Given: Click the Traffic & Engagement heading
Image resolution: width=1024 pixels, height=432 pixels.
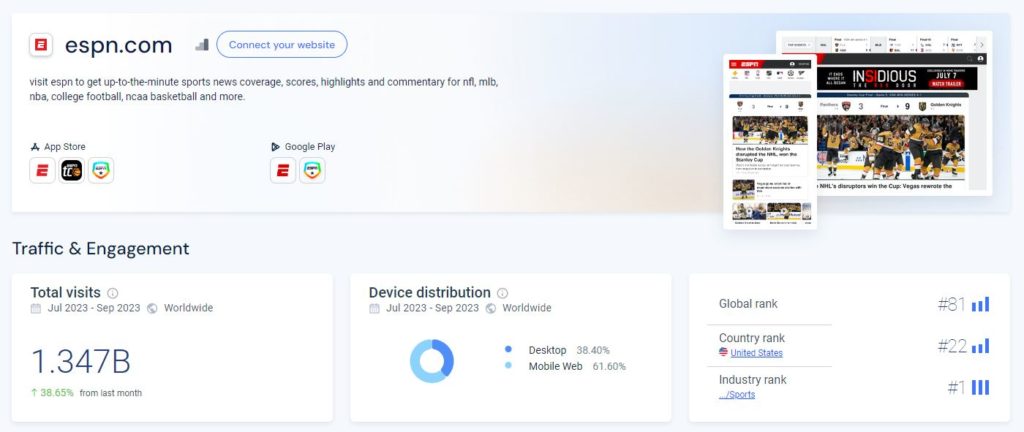Looking at the screenshot, I should point(101,249).
